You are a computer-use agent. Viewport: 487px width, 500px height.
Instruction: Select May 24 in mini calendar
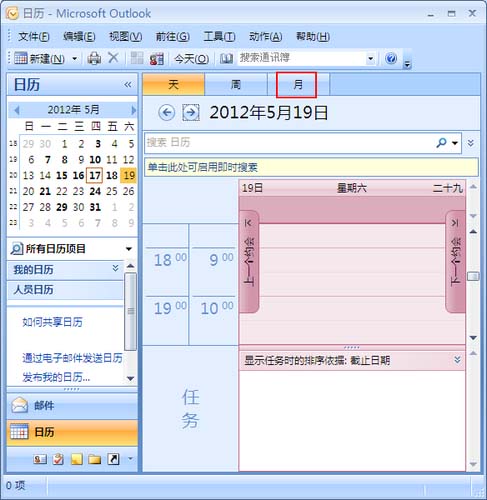click(95, 191)
